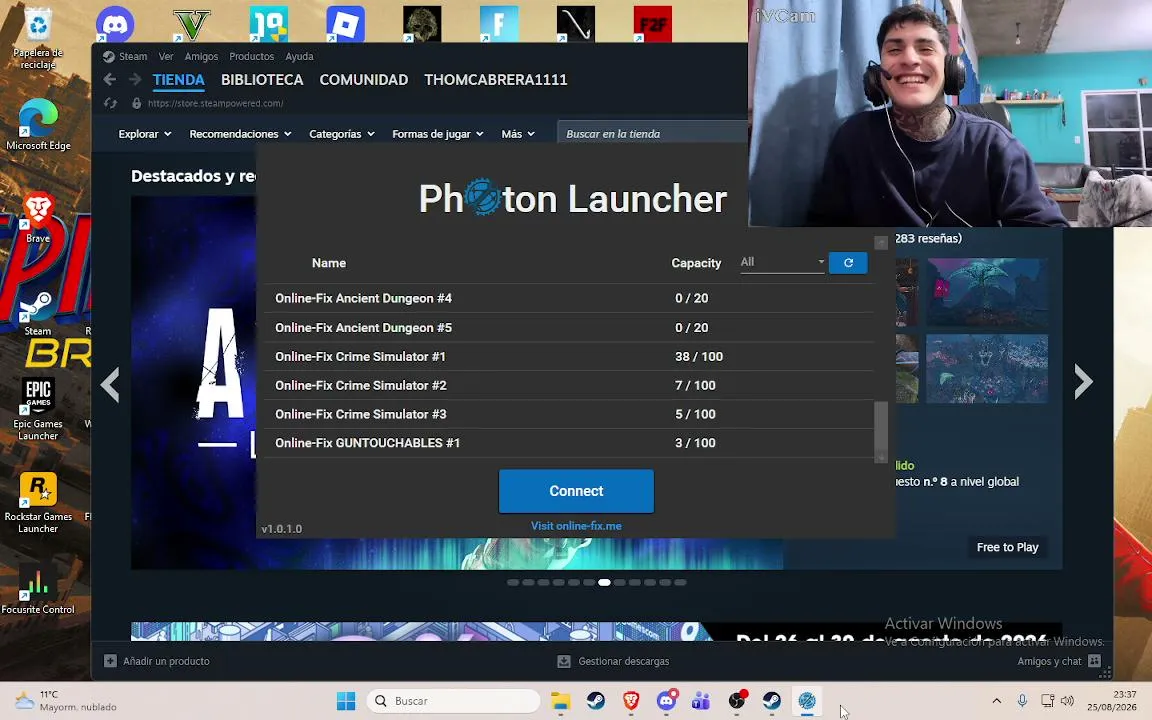The width and height of the screenshot is (1152, 720).
Task: Select Online-Fix Crime Simulator #1 row
Action: pos(569,356)
